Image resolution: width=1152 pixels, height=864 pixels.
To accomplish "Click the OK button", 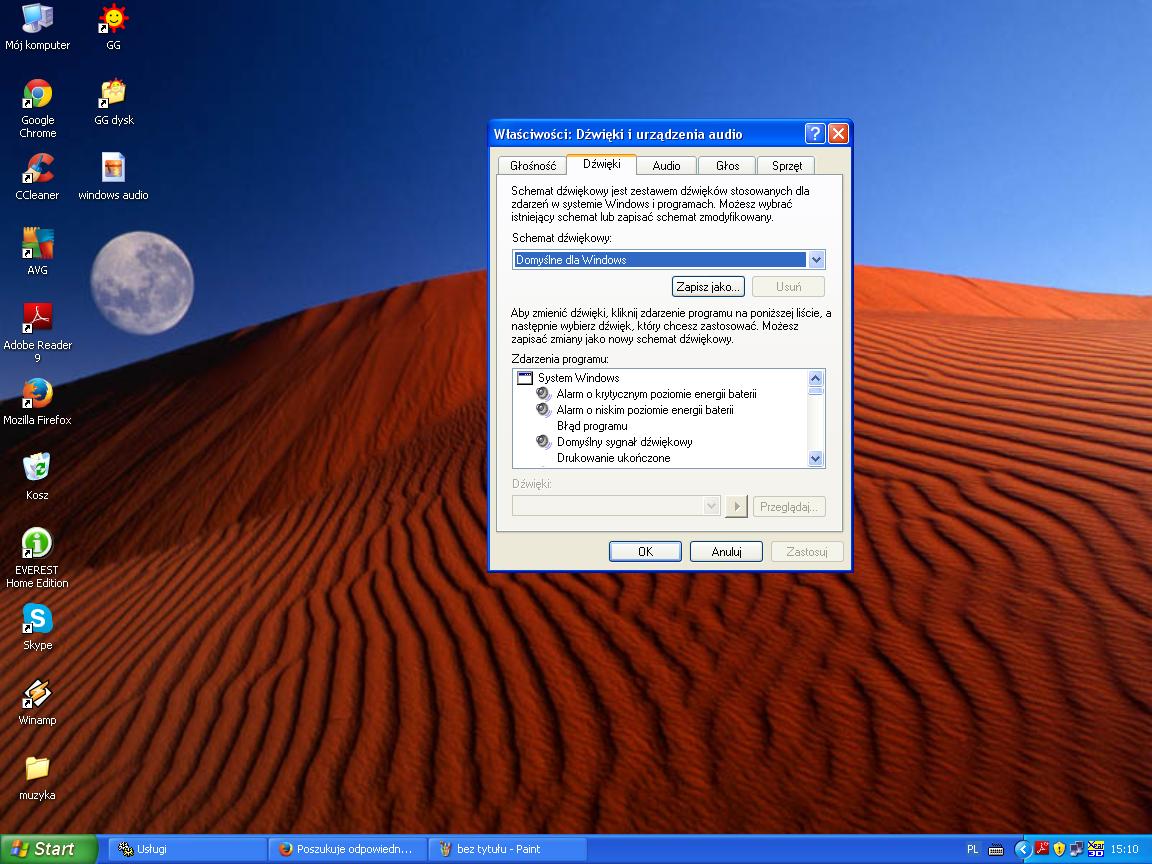I will (645, 552).
